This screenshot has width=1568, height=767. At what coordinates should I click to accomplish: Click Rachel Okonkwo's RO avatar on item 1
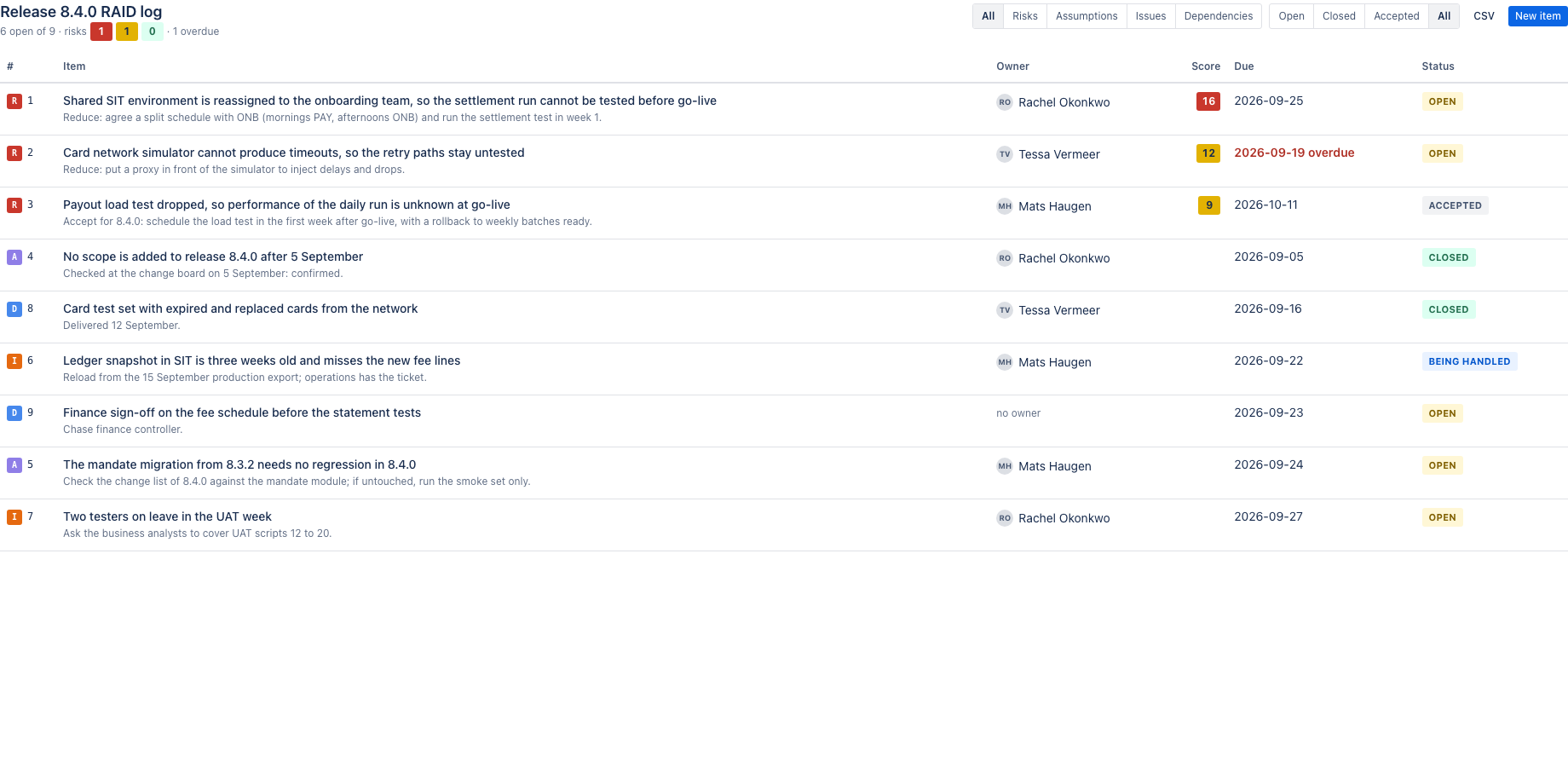pyautogui.click(x=1005, y=102)
